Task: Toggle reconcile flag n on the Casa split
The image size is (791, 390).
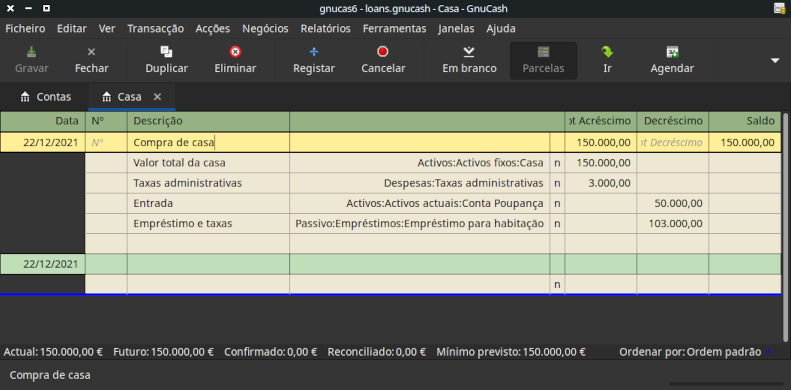Action: click(x=557, y=163)
